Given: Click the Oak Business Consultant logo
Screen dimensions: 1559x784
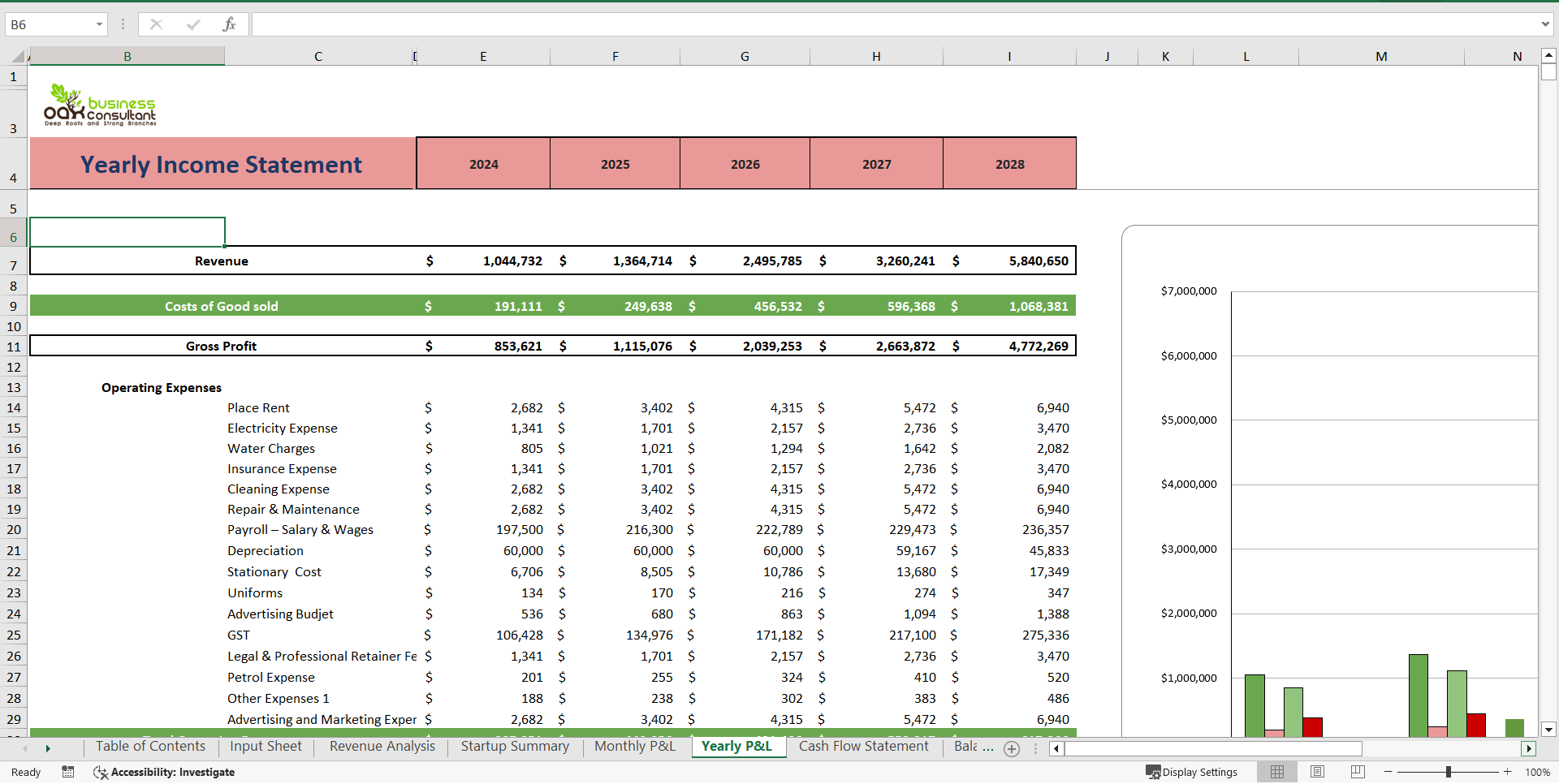Looking at the screenshot, I should click(100, 106).
